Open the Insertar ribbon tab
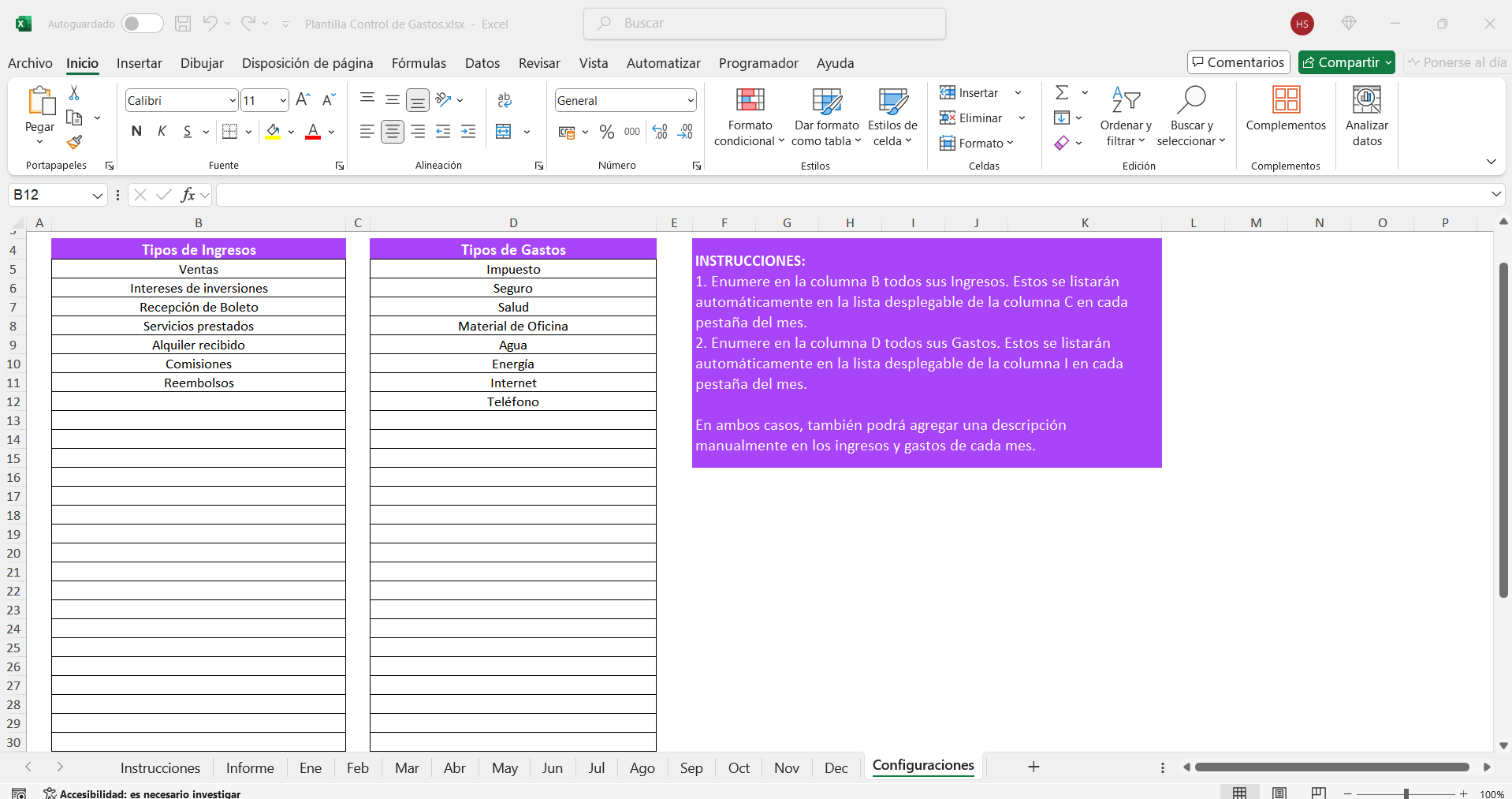The width and height of the screenshot is (1512, 799). (x=140, y=63)
